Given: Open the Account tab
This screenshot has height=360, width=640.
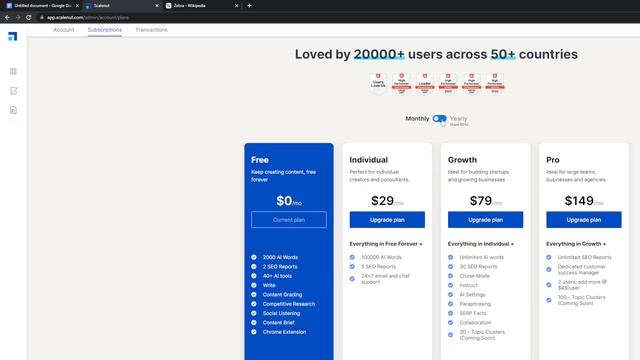Looking at the screenshot, I should click(x=64, y=30).
